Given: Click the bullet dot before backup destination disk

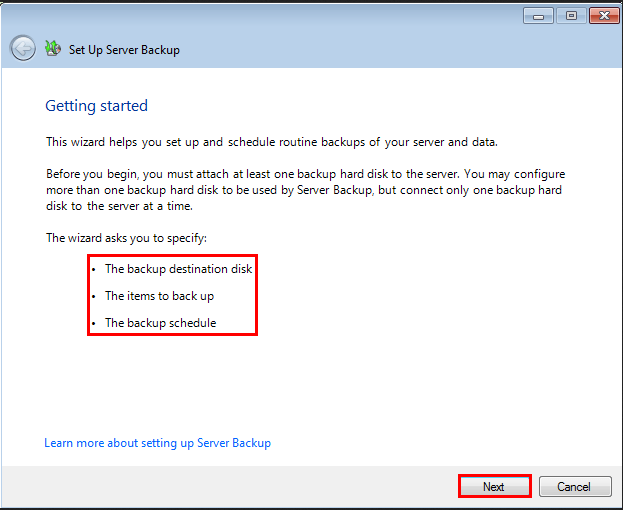Looking at the screenshot, I should pyautogui.click(x=94, y=270).
